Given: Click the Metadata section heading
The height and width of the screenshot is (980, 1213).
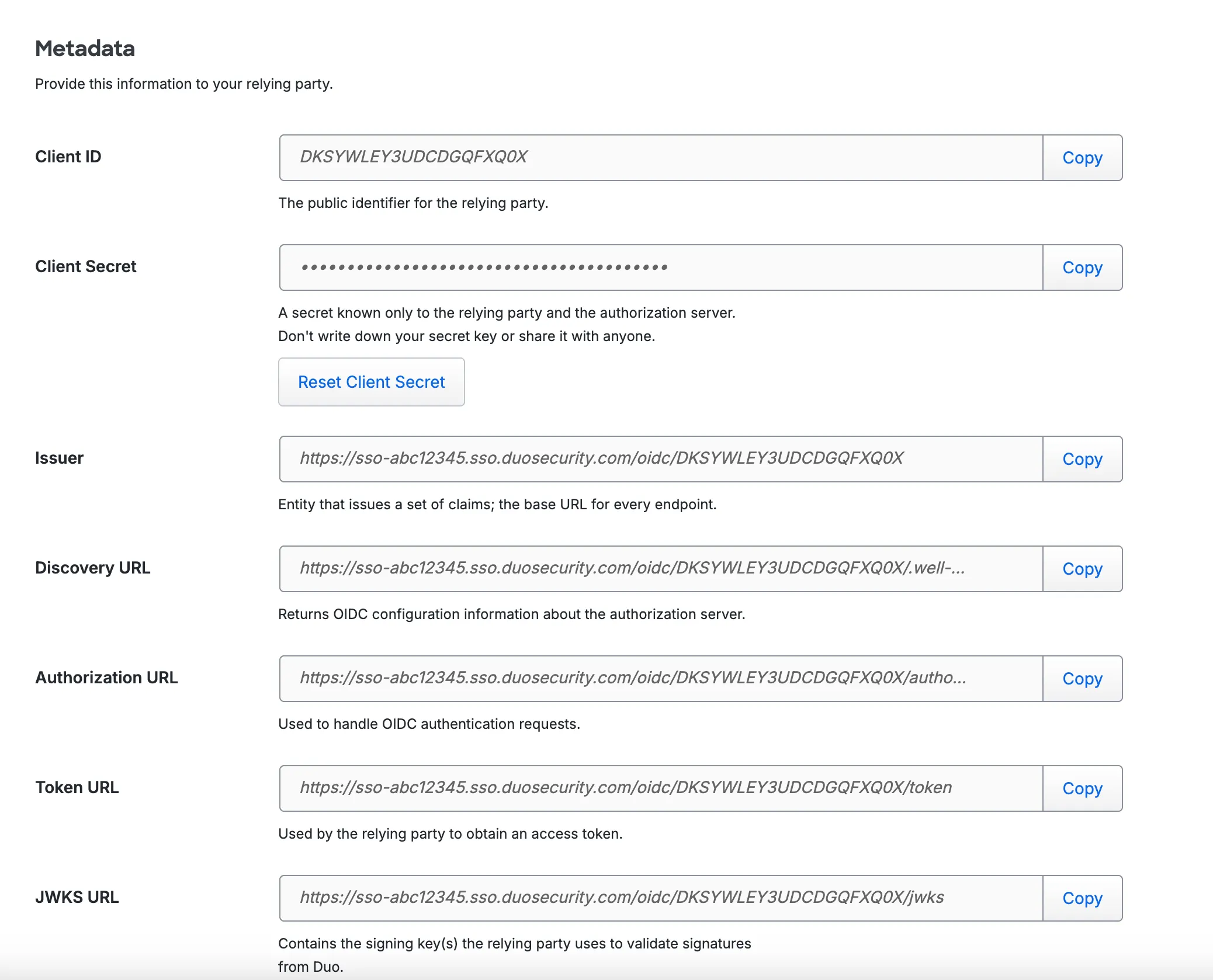Looking at the screenshot, I should [x=85, y=48].
